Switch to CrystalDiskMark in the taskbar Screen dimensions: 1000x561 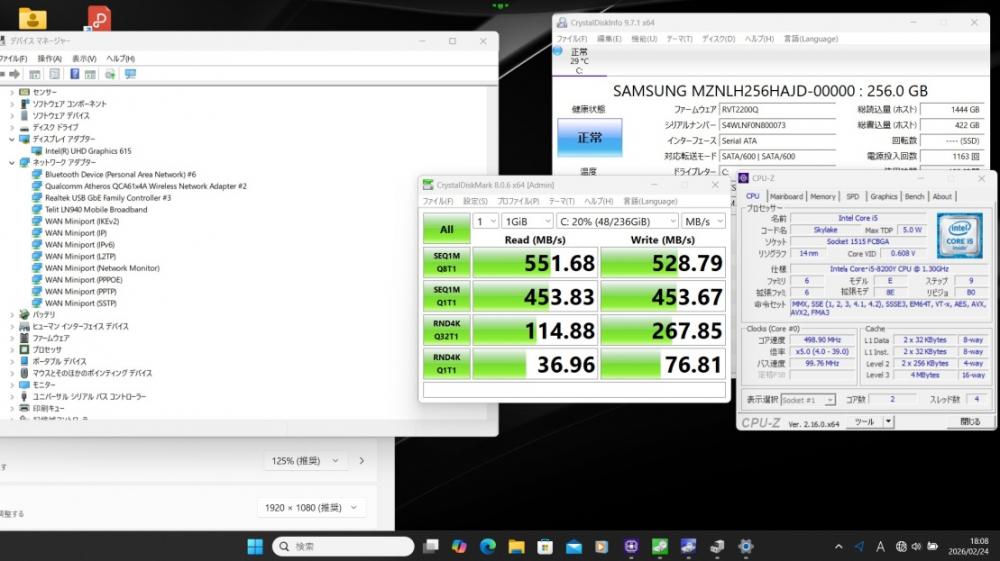660,546
